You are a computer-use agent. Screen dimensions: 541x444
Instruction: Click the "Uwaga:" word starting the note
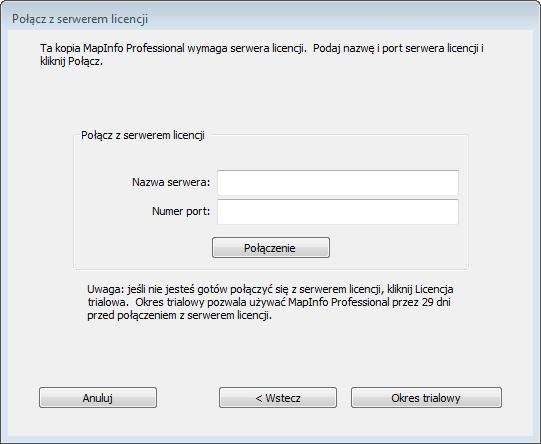105,289
